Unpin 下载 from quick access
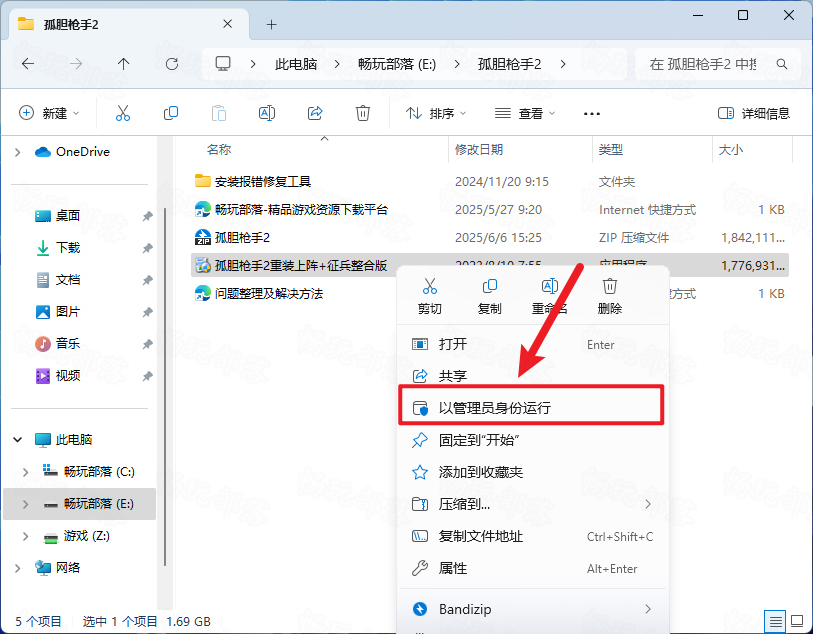The image size is (813, 634). coord(147,248)
